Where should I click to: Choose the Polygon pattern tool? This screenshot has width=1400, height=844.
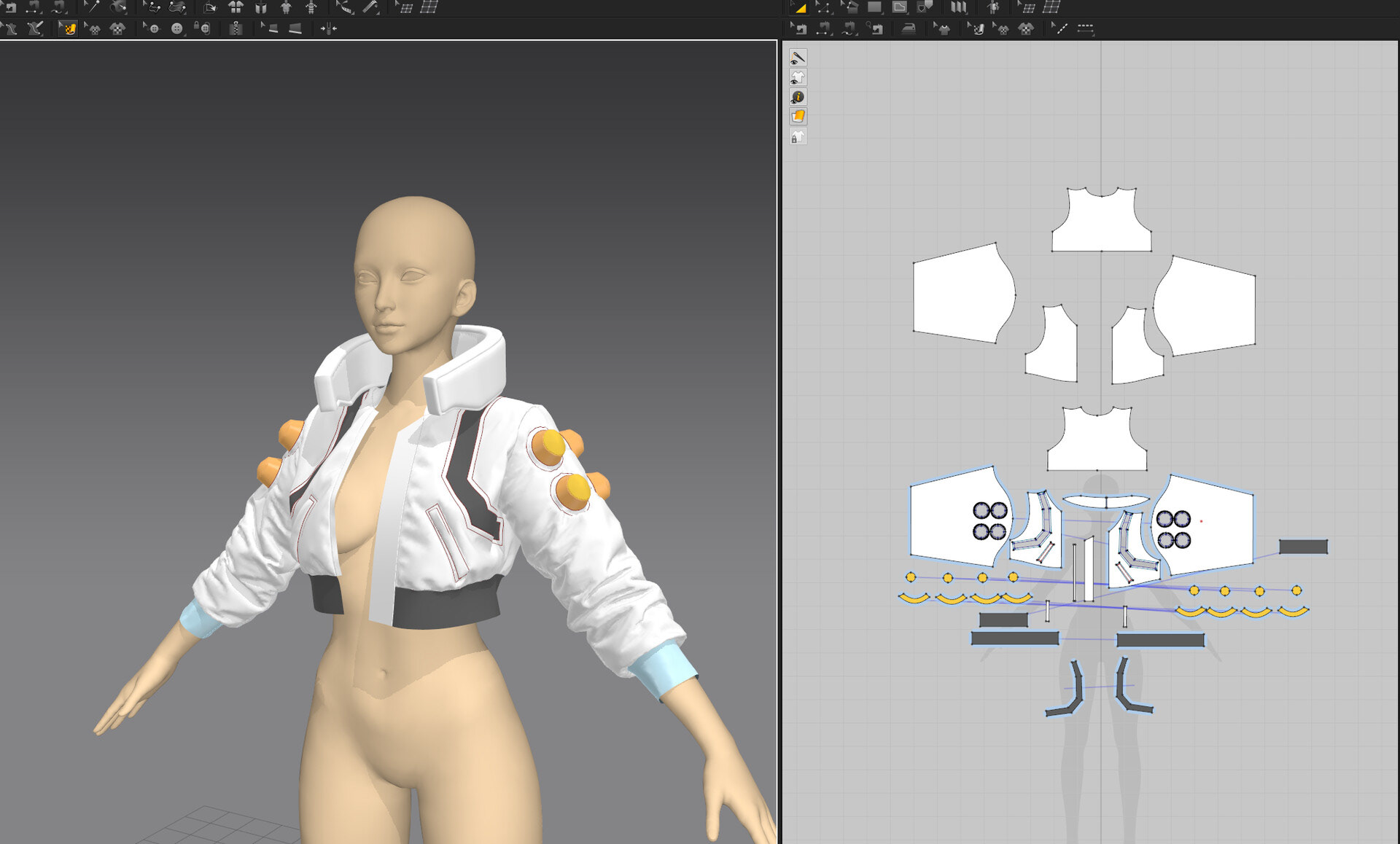[899, 7]
